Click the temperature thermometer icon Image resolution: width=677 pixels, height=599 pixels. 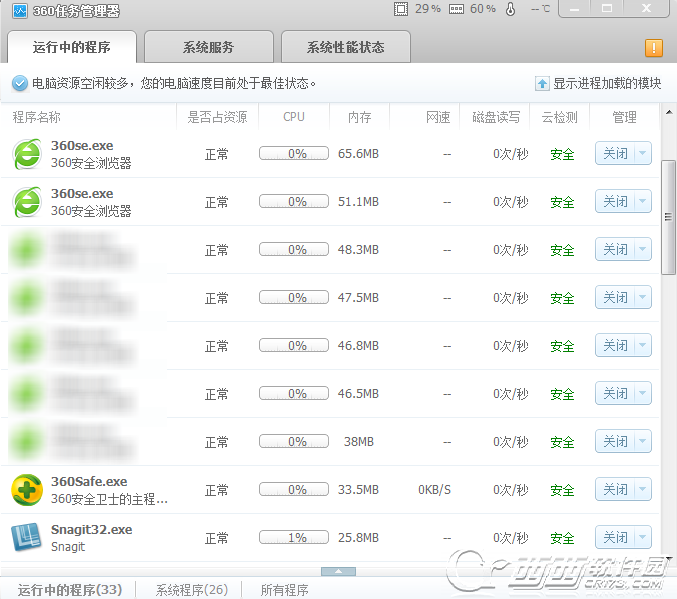510,9
